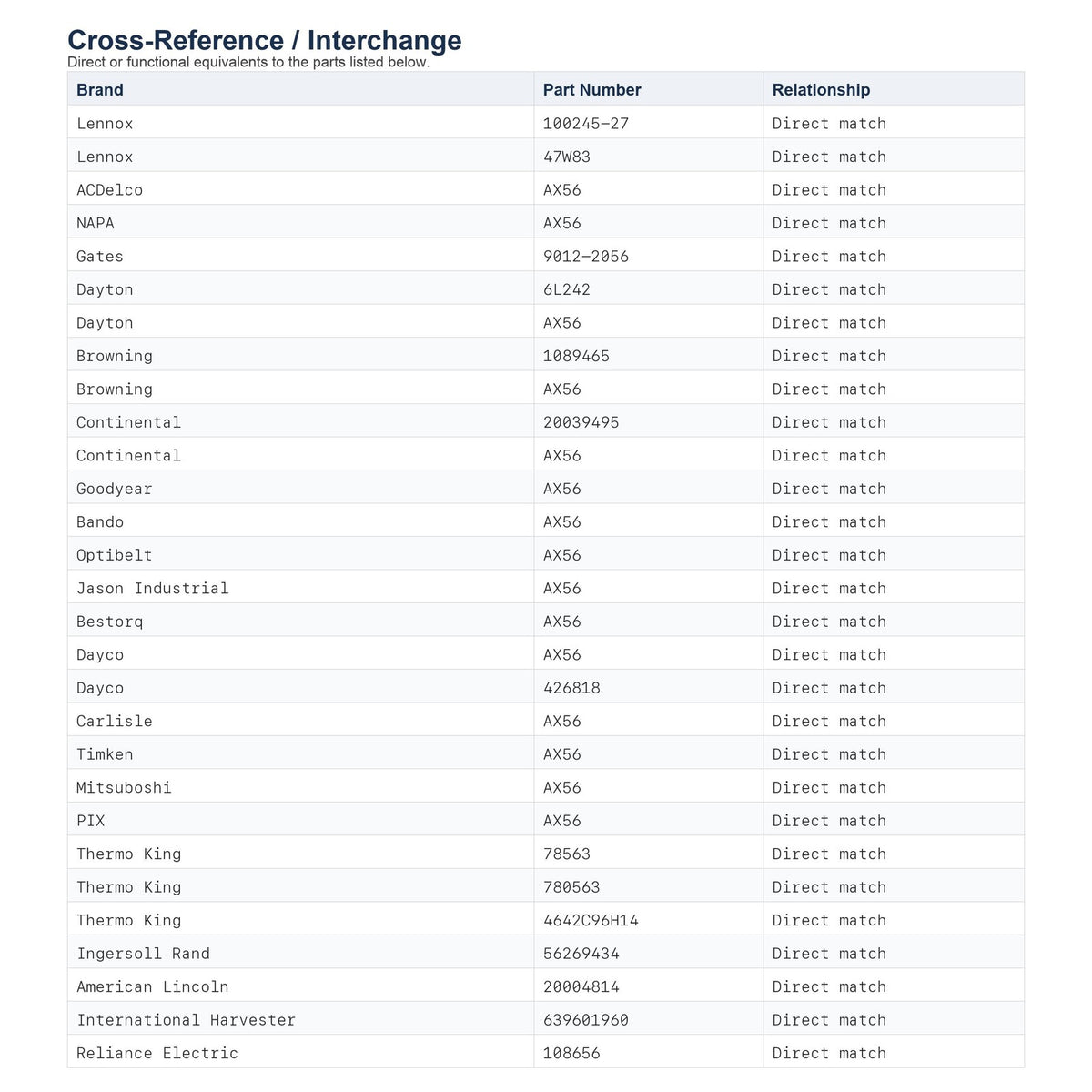Image resolution: width=1092 pixels, height=1092 pixels.
Task: Click the Timken brand cell
Action: coord(300,754)
